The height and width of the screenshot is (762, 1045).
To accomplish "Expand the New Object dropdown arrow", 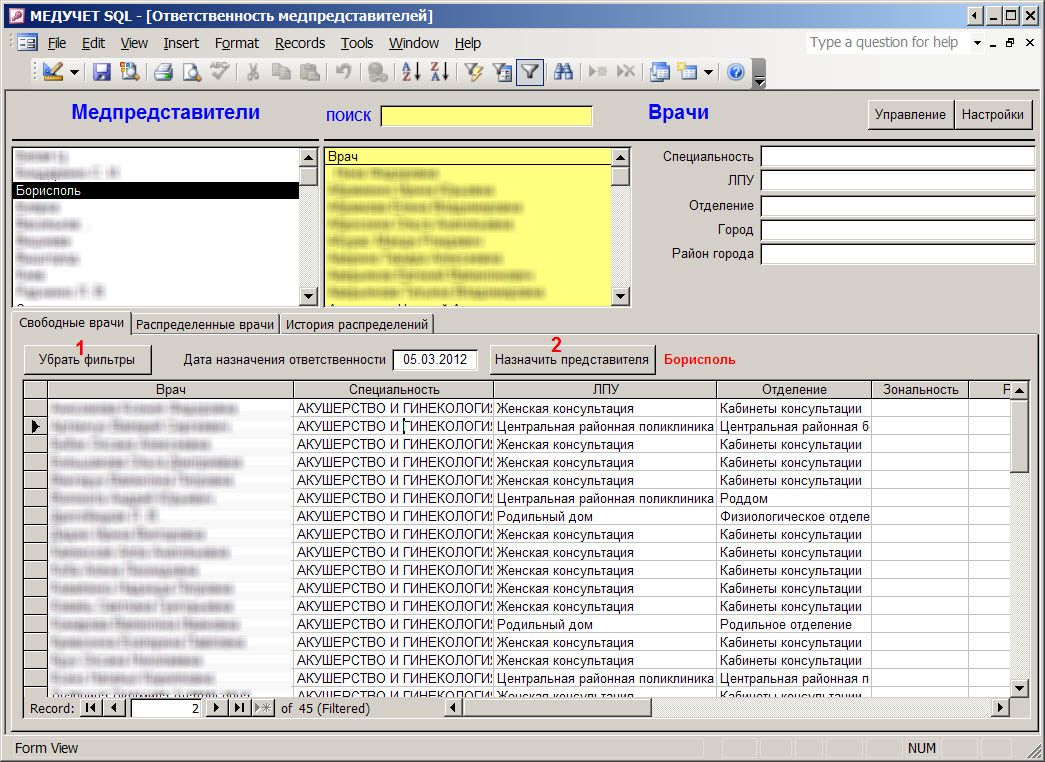I will click(708, 72).
